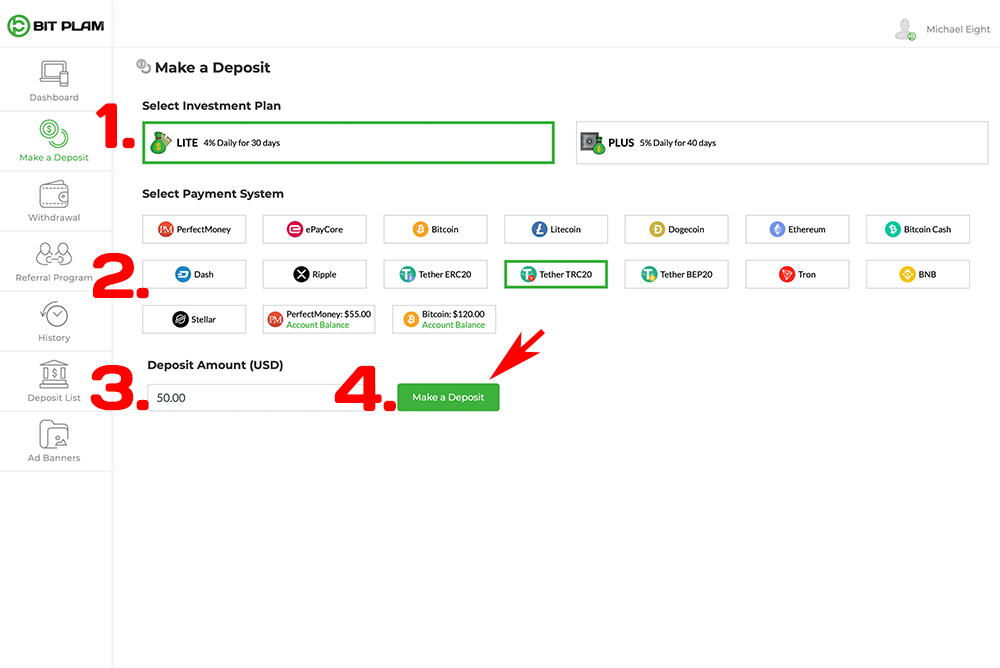Choose ePayCore payment system
This screenshot has width=1000, height=668.
click(x=314, y=229)
